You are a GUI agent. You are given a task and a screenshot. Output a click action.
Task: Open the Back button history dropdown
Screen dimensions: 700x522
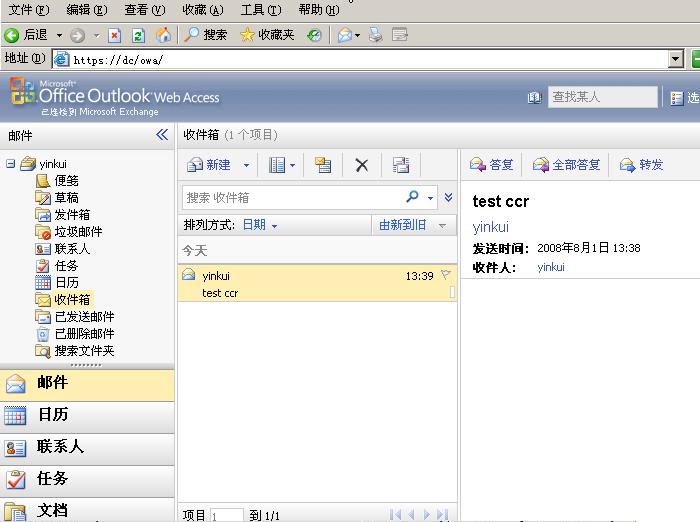coord(59,35)
